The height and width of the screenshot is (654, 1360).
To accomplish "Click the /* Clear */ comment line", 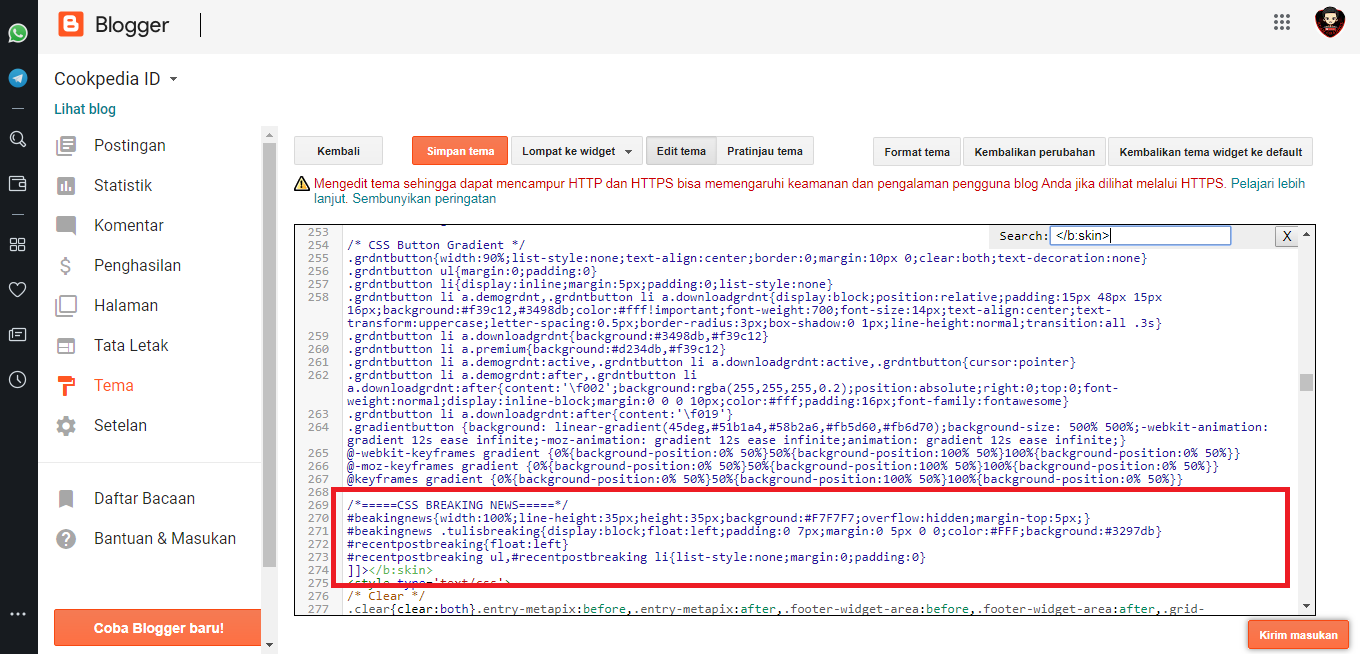I will click(385, 596).
